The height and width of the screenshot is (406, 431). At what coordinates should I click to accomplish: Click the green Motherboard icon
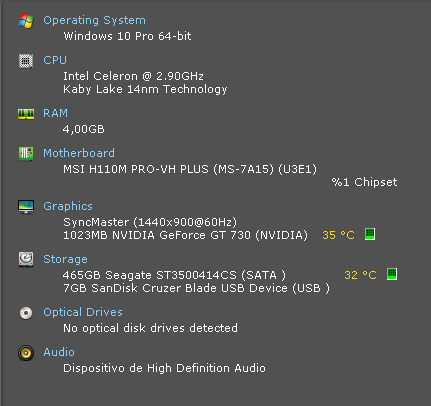26,154
